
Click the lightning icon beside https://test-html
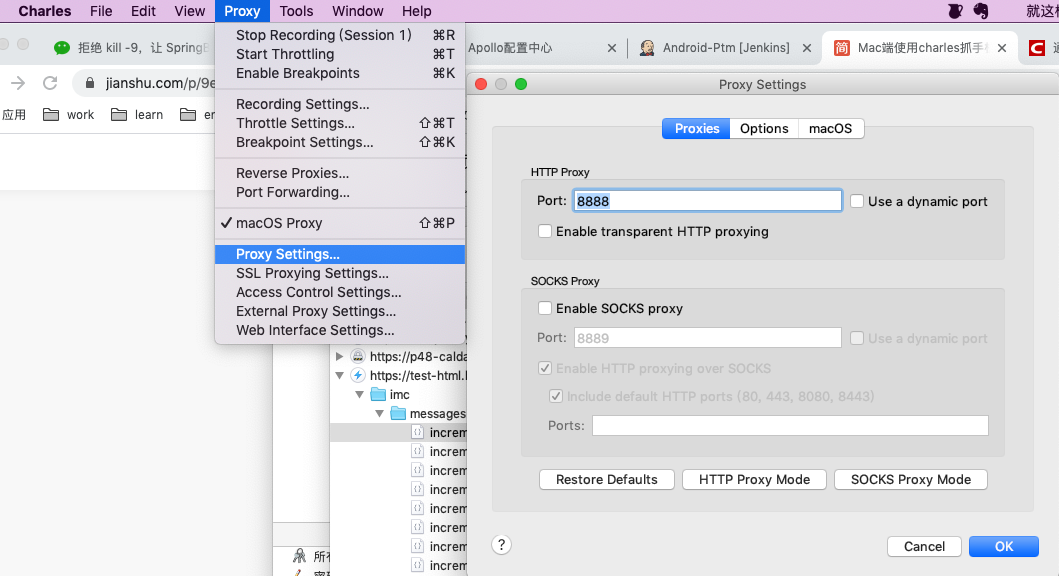(x=358, y=376)
